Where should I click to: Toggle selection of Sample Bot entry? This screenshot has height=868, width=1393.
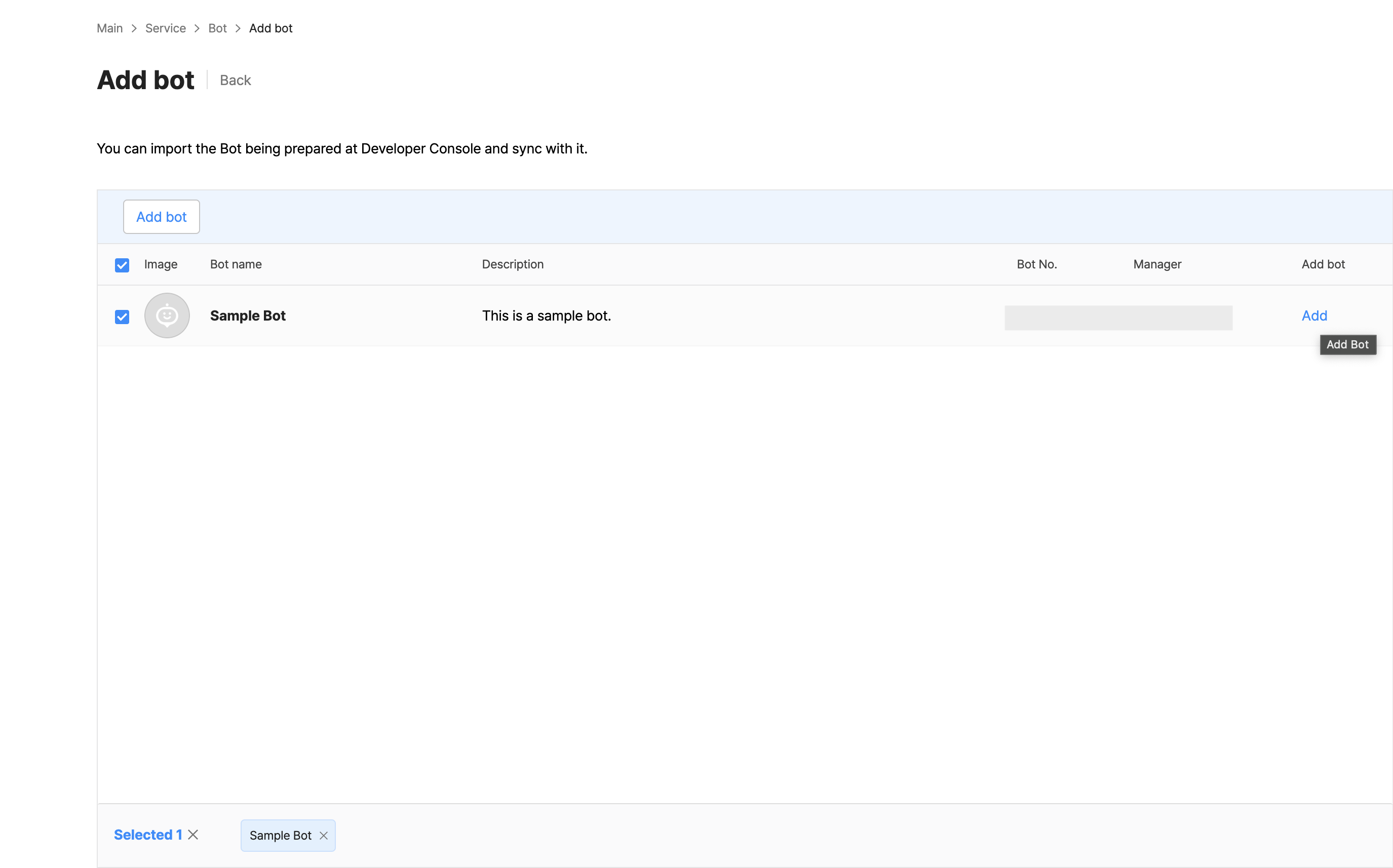(122, 317)
